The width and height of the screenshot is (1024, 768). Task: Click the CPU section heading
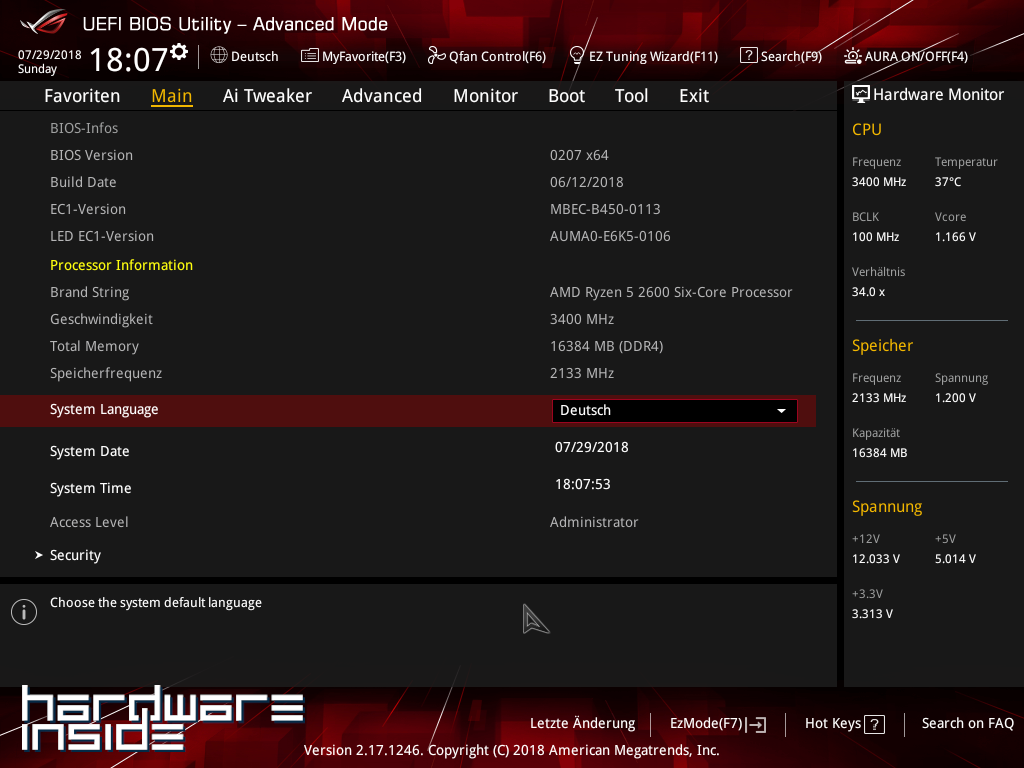point(867,130)
